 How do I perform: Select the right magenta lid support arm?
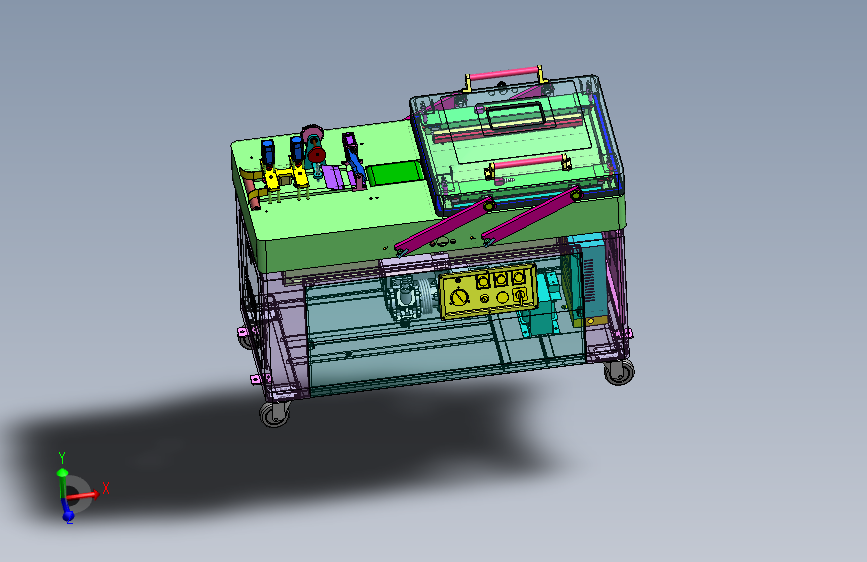532,214
